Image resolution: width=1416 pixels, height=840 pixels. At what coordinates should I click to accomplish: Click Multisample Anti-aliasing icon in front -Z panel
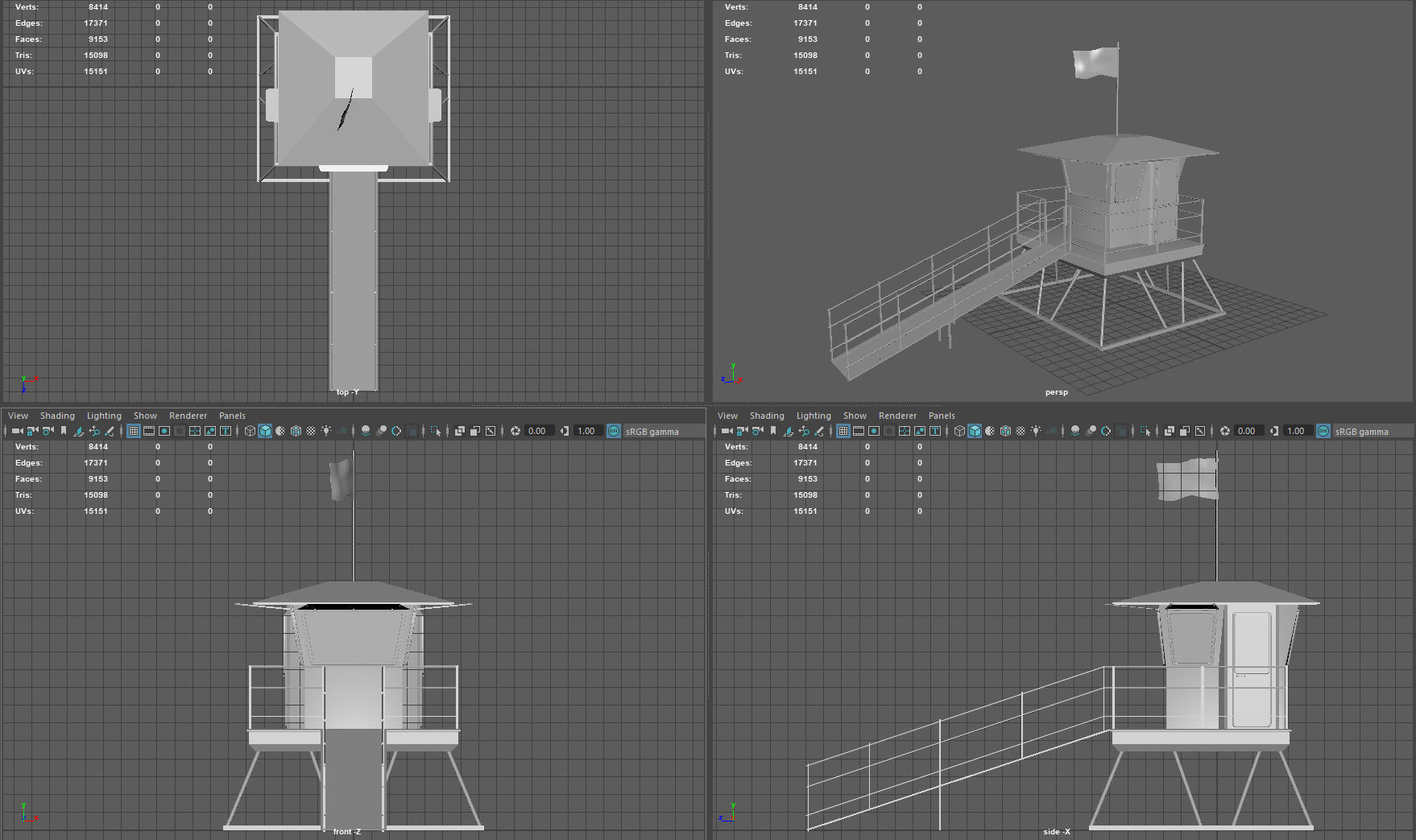point(396,431)
